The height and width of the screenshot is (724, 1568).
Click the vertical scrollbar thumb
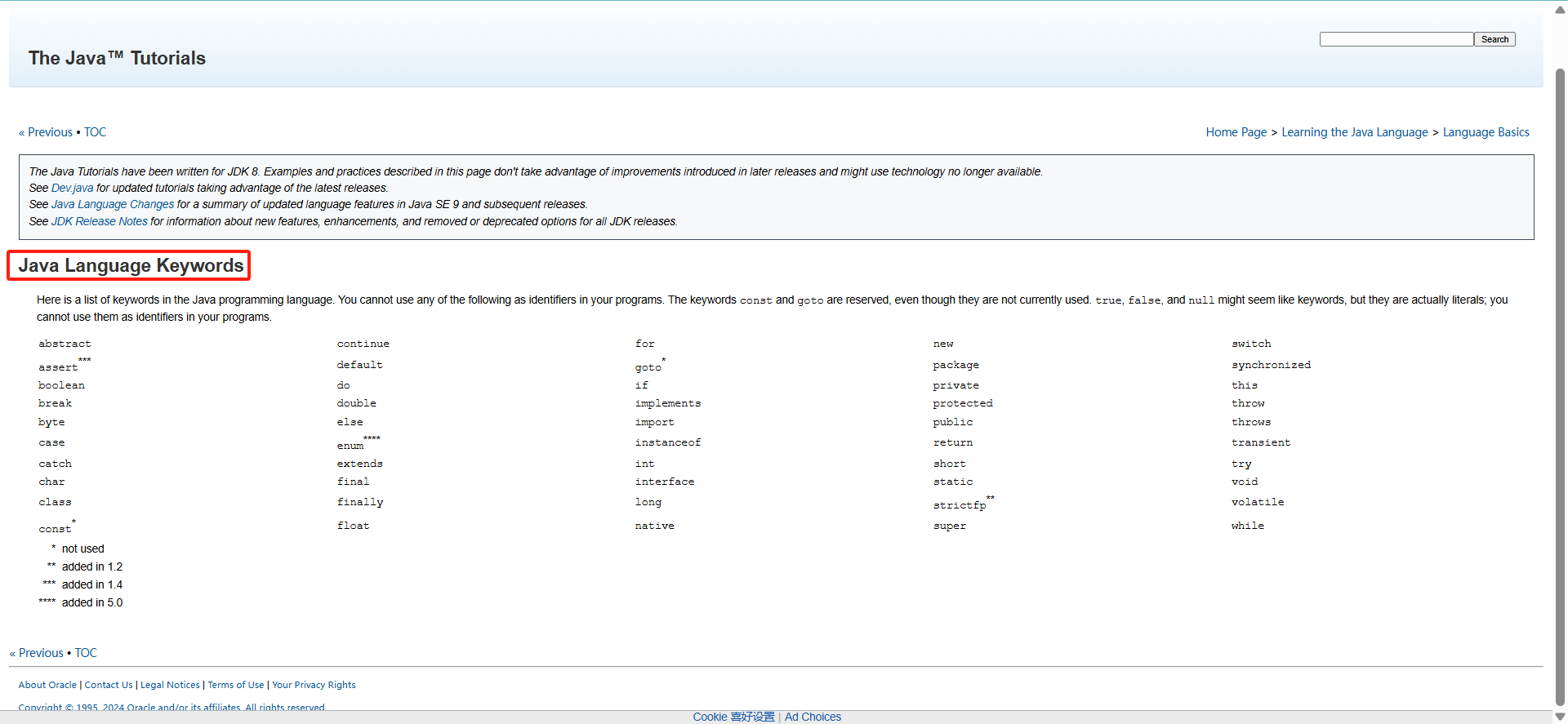[x=1560, y=385]
